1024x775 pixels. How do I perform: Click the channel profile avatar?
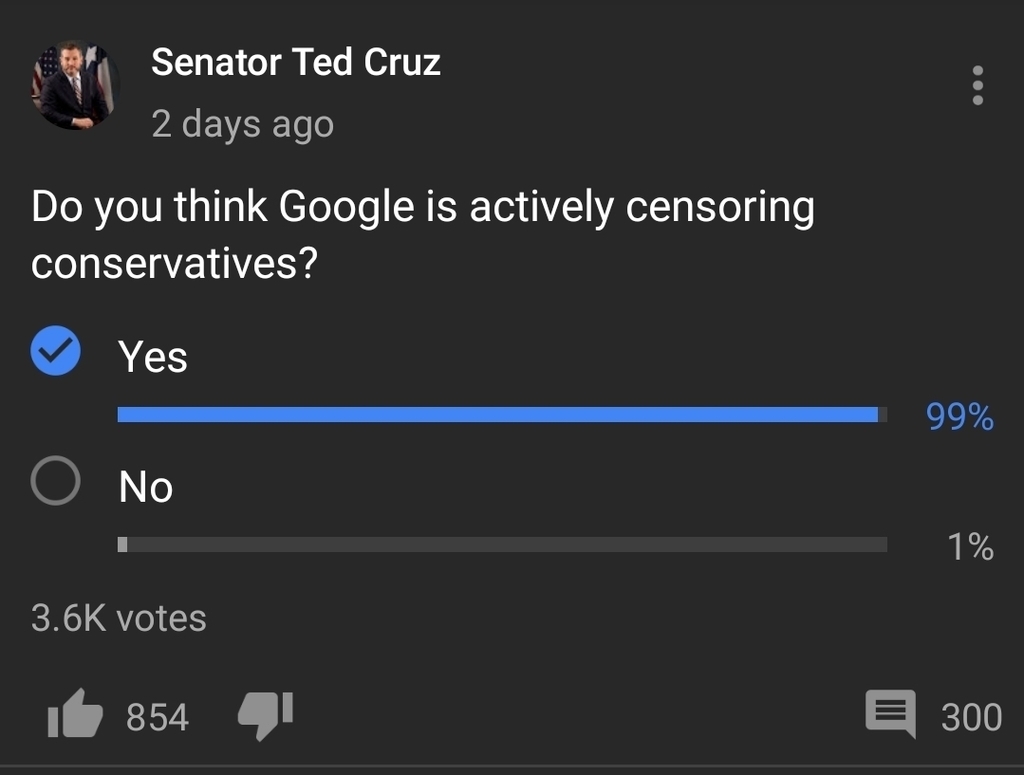[75, 85]
